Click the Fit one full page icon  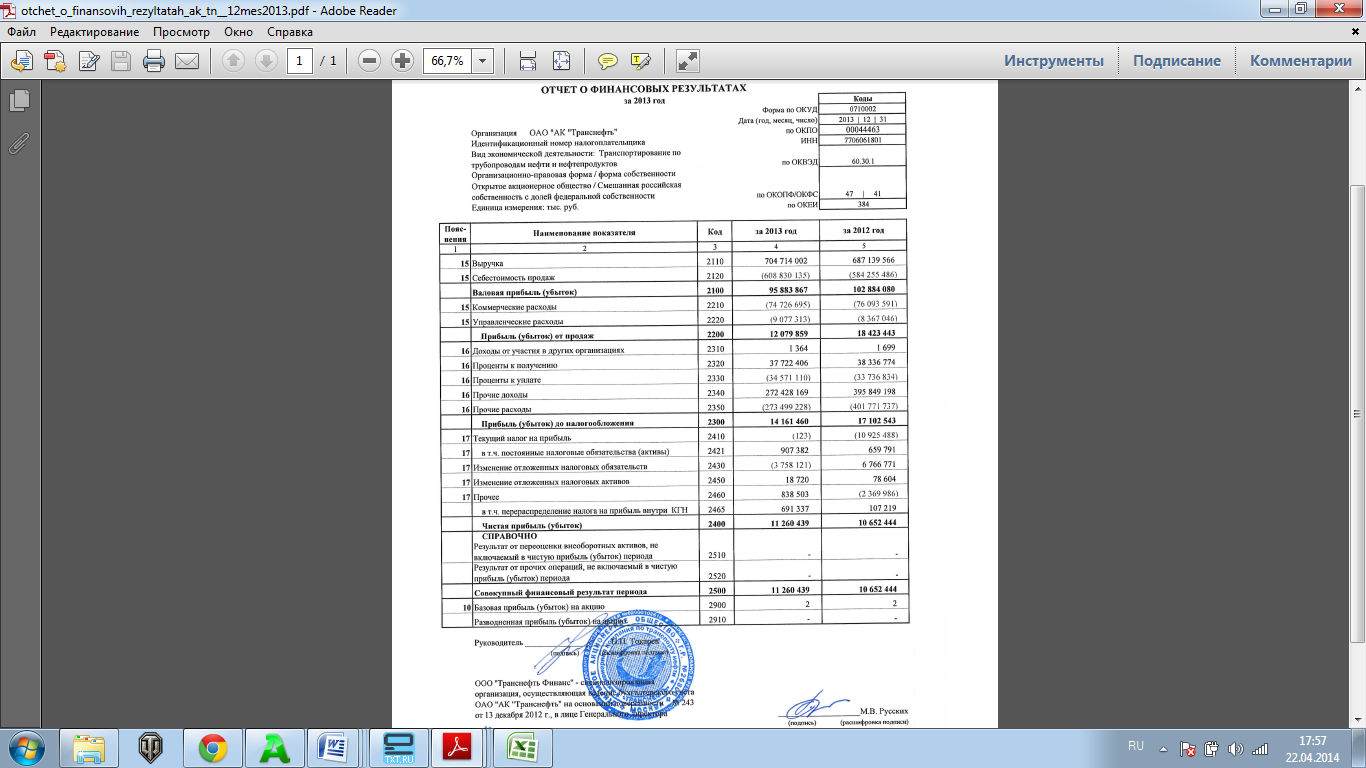point(561,61)
